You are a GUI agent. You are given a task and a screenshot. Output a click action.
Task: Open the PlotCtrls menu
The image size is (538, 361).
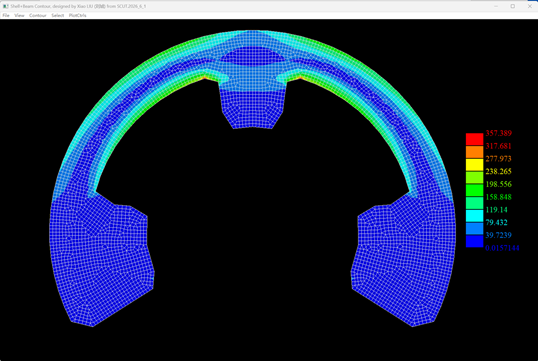78,15
